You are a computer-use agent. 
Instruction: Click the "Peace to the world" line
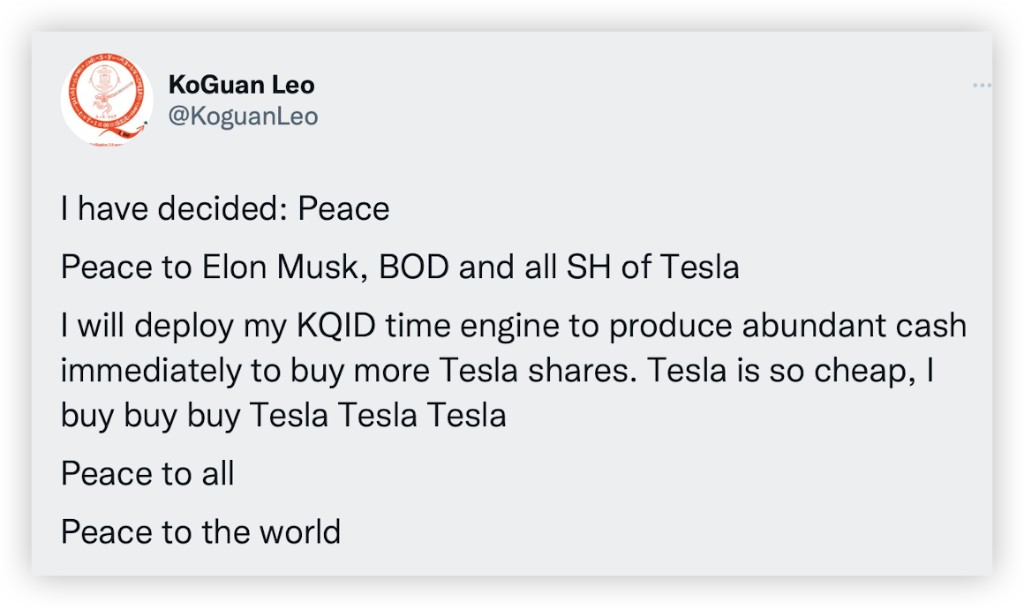(200, 531)
